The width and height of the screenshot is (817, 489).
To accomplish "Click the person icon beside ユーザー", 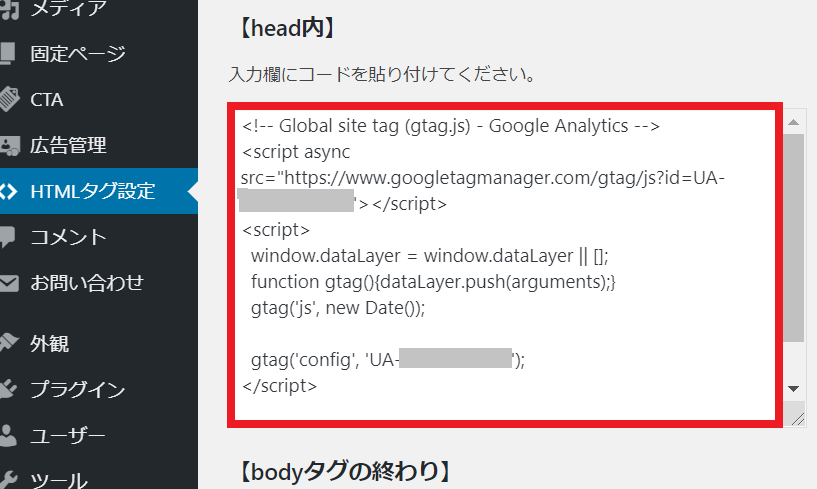I will pos(8,436).
